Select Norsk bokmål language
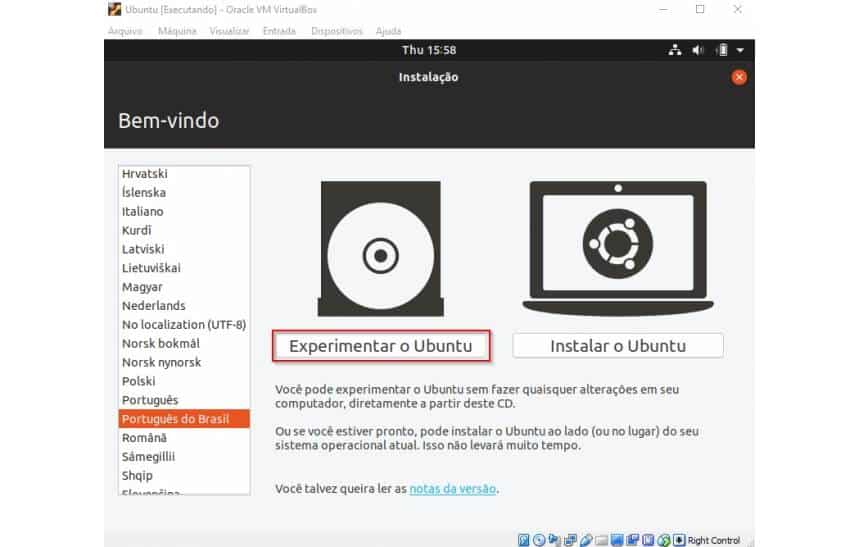Viewport: 860px width, 547px height. tap(184, 343)
